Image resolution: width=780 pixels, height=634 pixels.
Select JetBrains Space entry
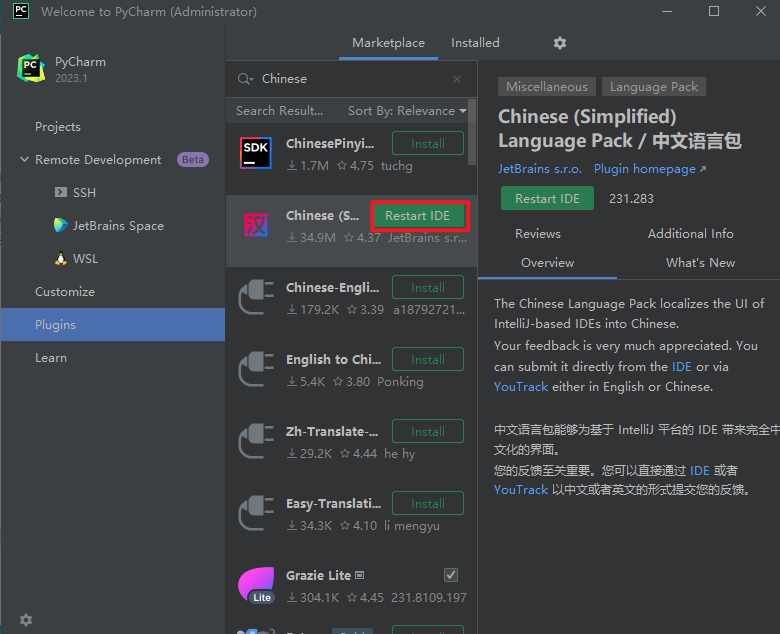point(118,226)
